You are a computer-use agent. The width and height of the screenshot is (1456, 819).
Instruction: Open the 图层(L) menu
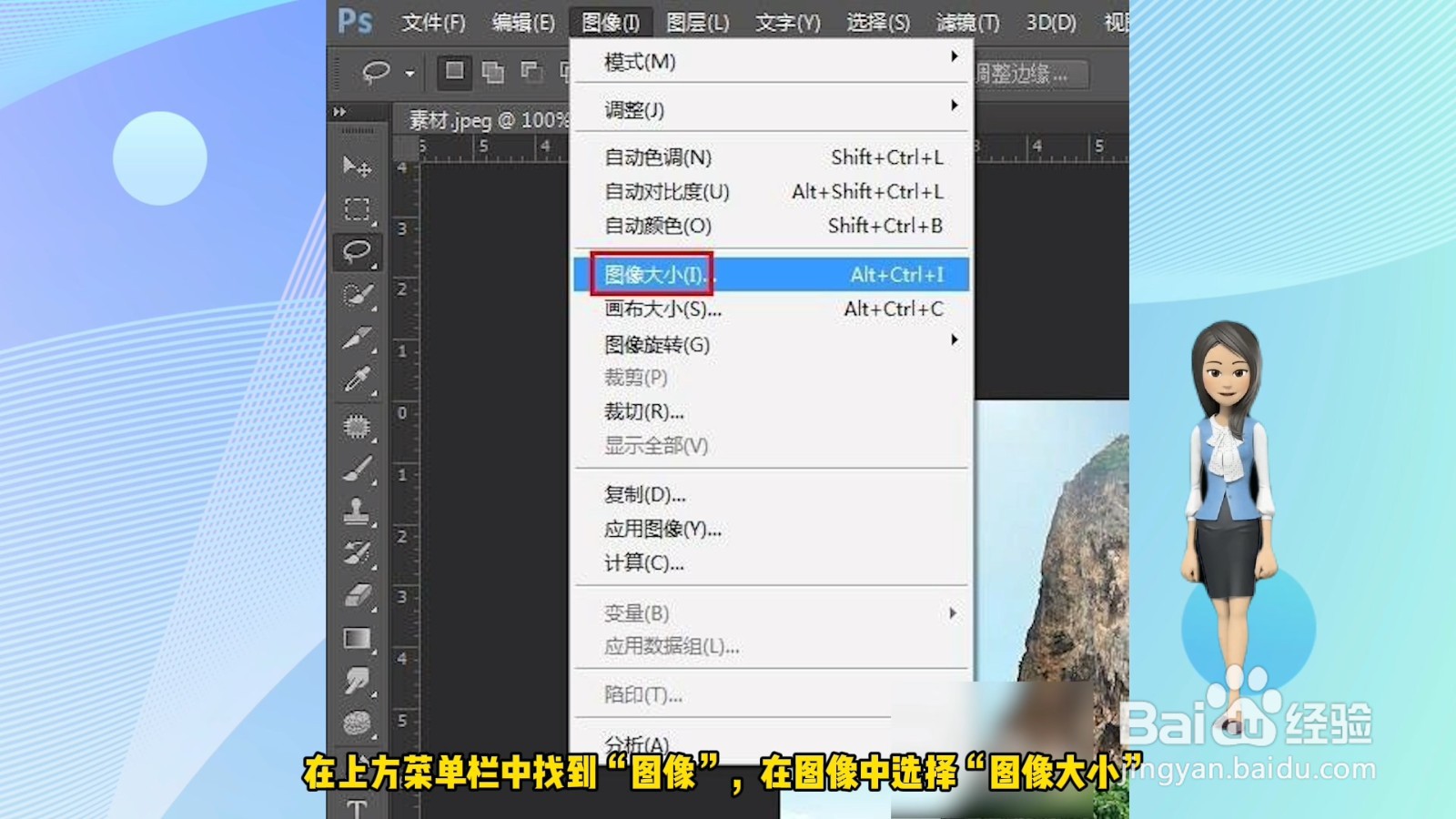(698, 23)
